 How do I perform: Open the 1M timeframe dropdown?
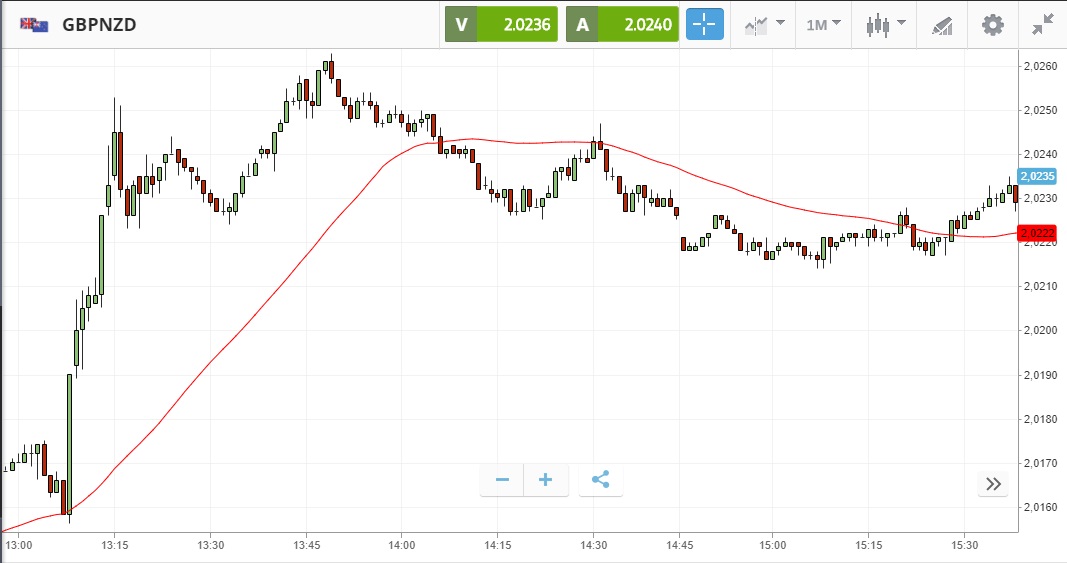(x=823, y=25)
